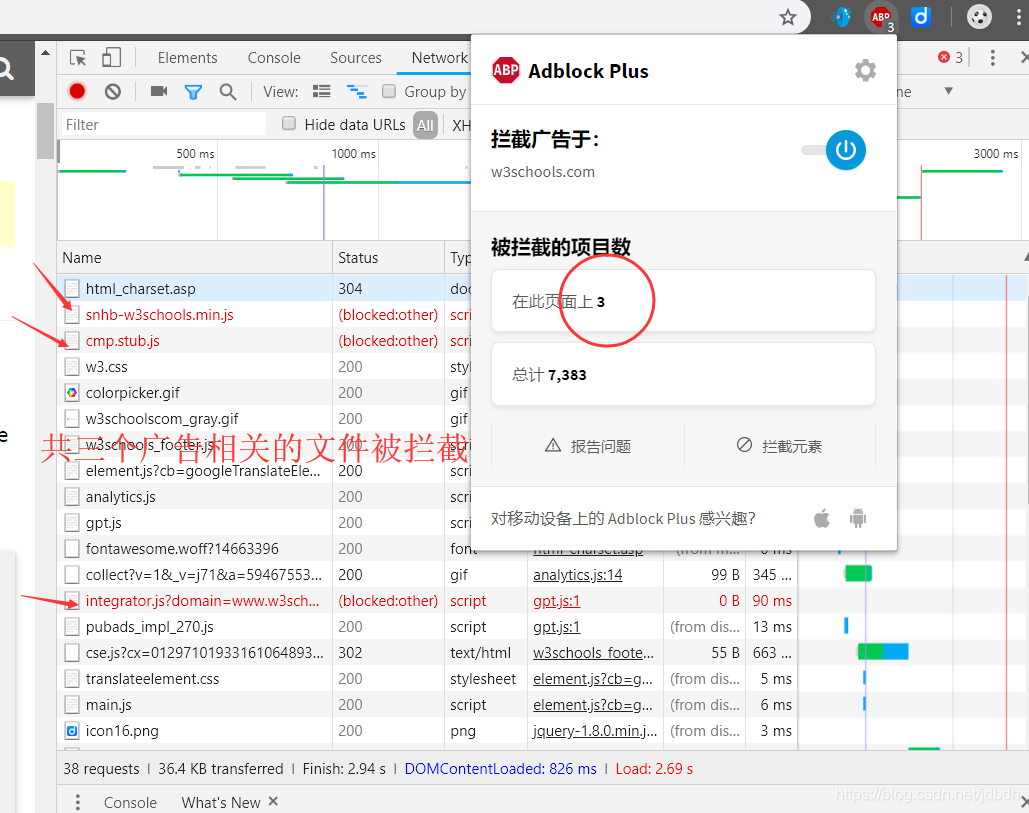1029x813 pixels.
Task: Capture screenshots with camera icon
Action: [x=159, y=91]
